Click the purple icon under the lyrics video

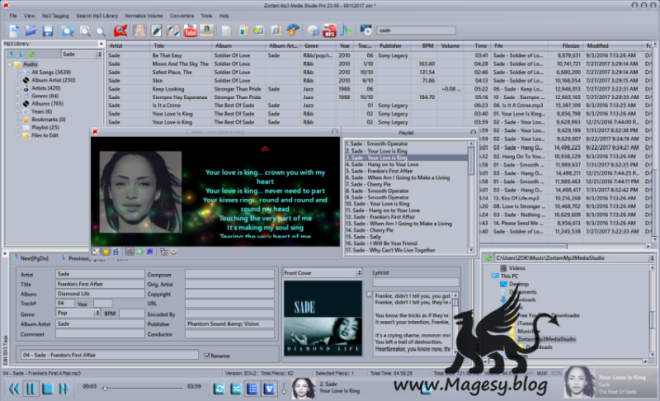click(149, 252)
